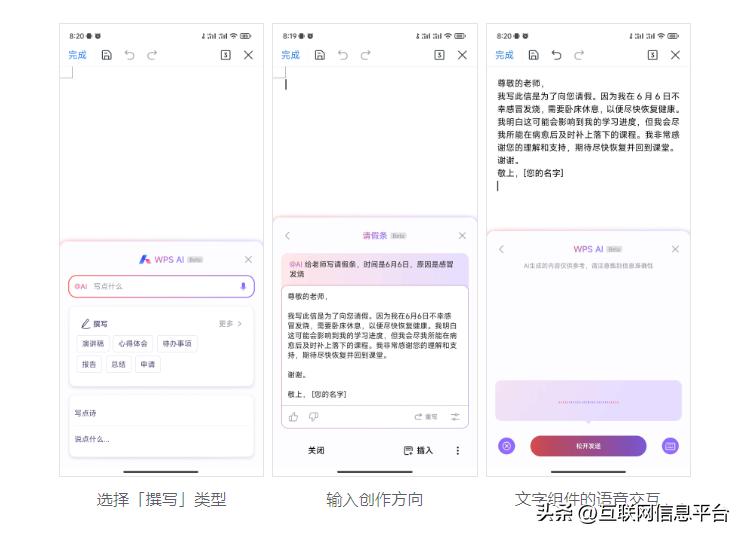Viewport: 745px width, 538px height.
Task: Tap the 松开发送 gradient button
Action: (x=588, y=446)
